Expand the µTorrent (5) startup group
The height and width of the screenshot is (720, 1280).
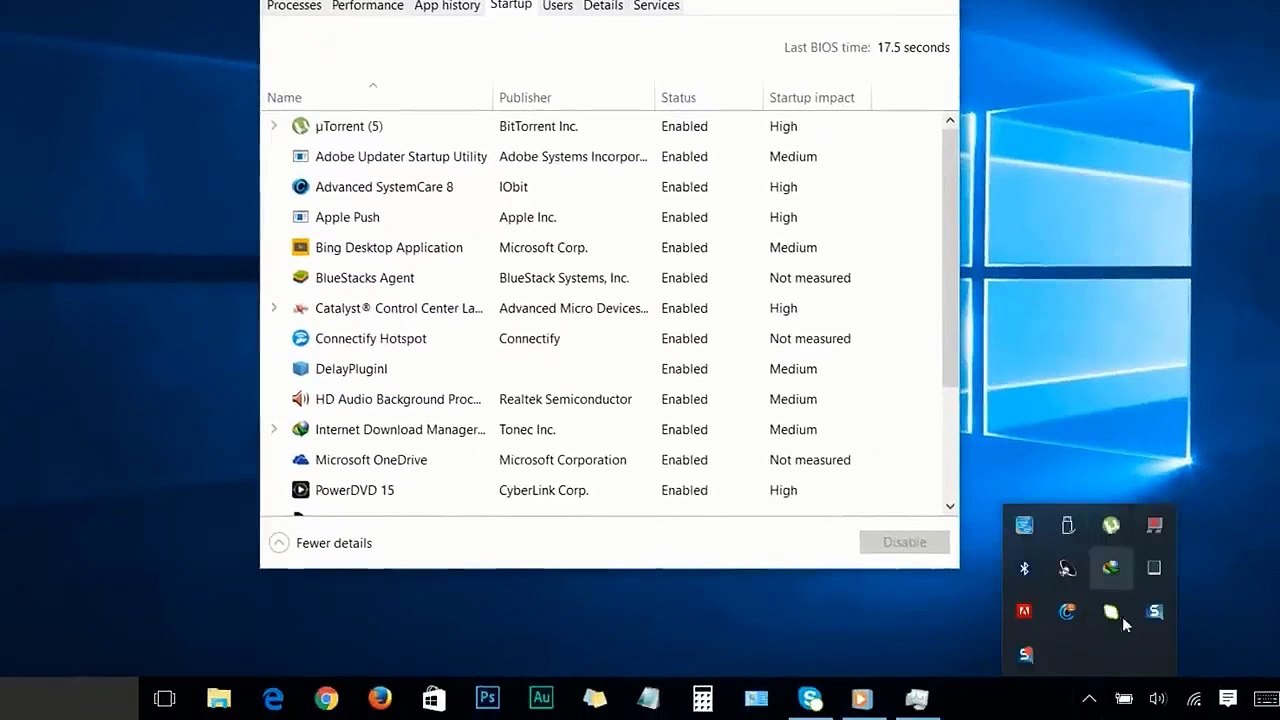tap(274, 126)
